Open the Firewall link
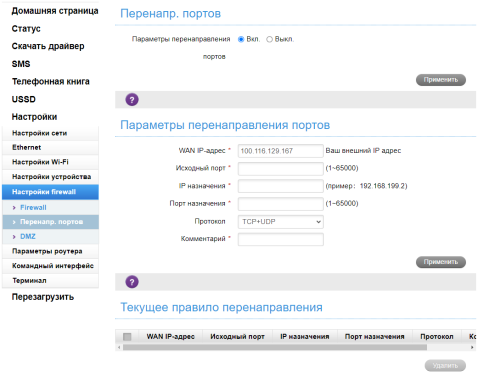Viewport: 500px width, 382px height. coord(33,208)
